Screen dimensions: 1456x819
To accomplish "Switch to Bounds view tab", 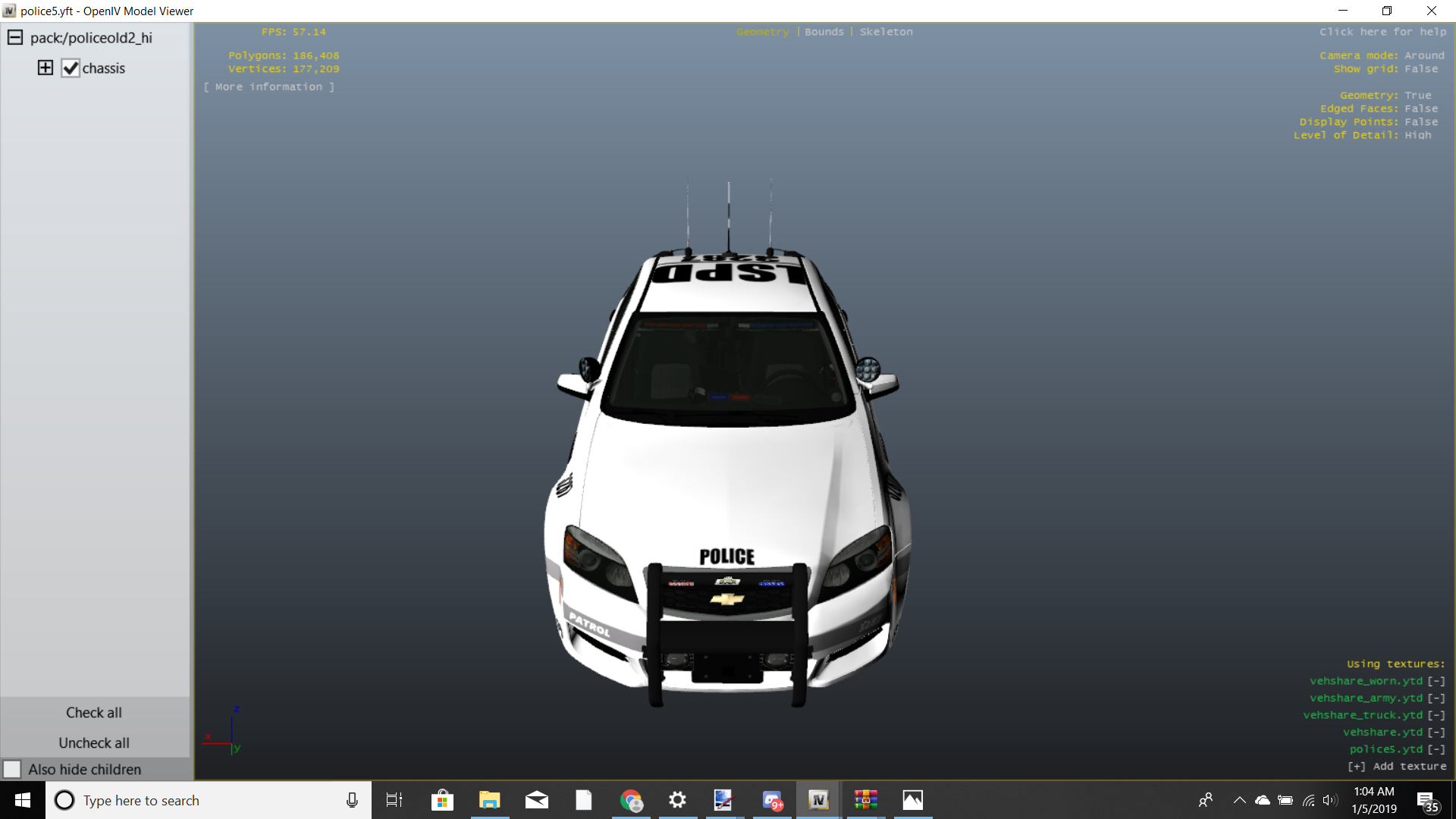I will click(824, 32).
